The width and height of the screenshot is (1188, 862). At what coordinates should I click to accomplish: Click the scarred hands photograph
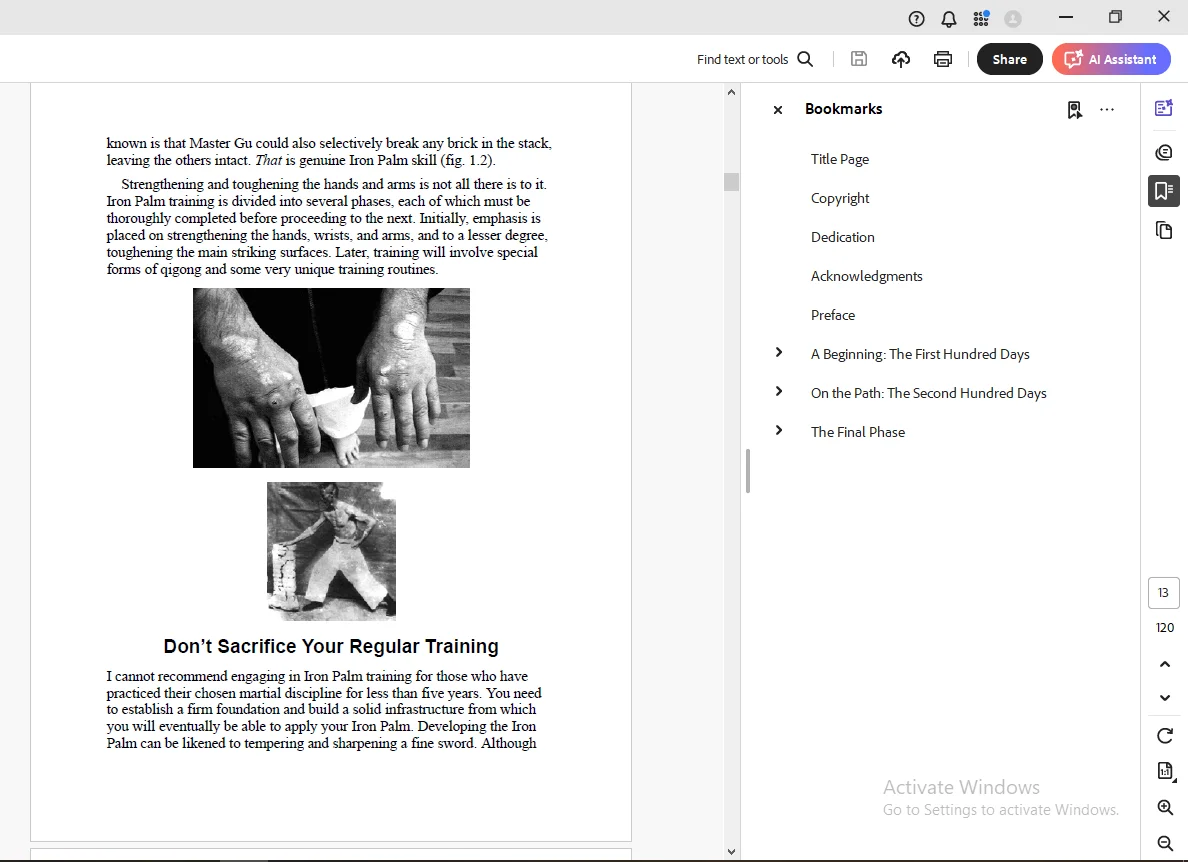tap(331, 378)
